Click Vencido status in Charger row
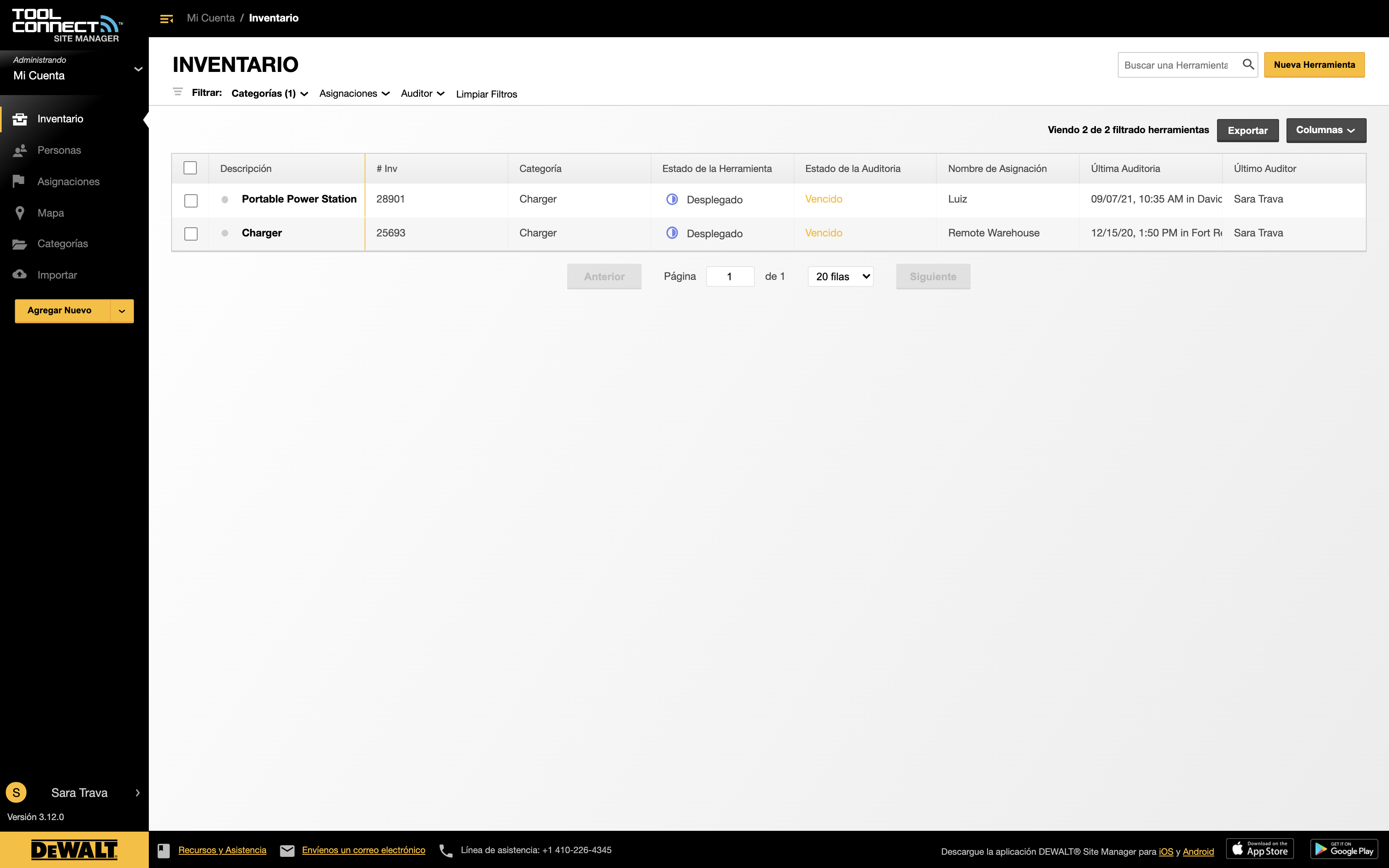The image size is (1389, 868). coord(823,233)
